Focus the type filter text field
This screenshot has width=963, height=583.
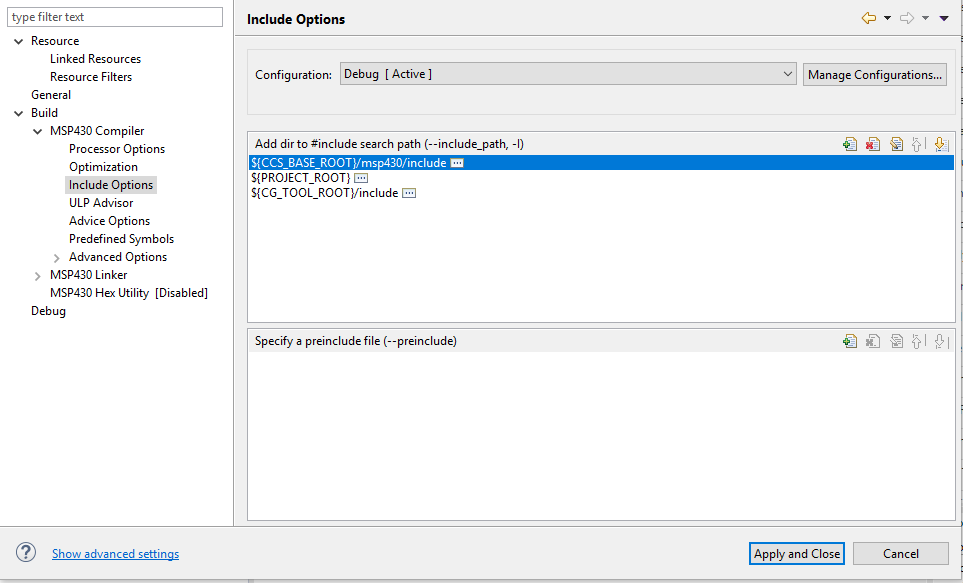tap(115, 17)
